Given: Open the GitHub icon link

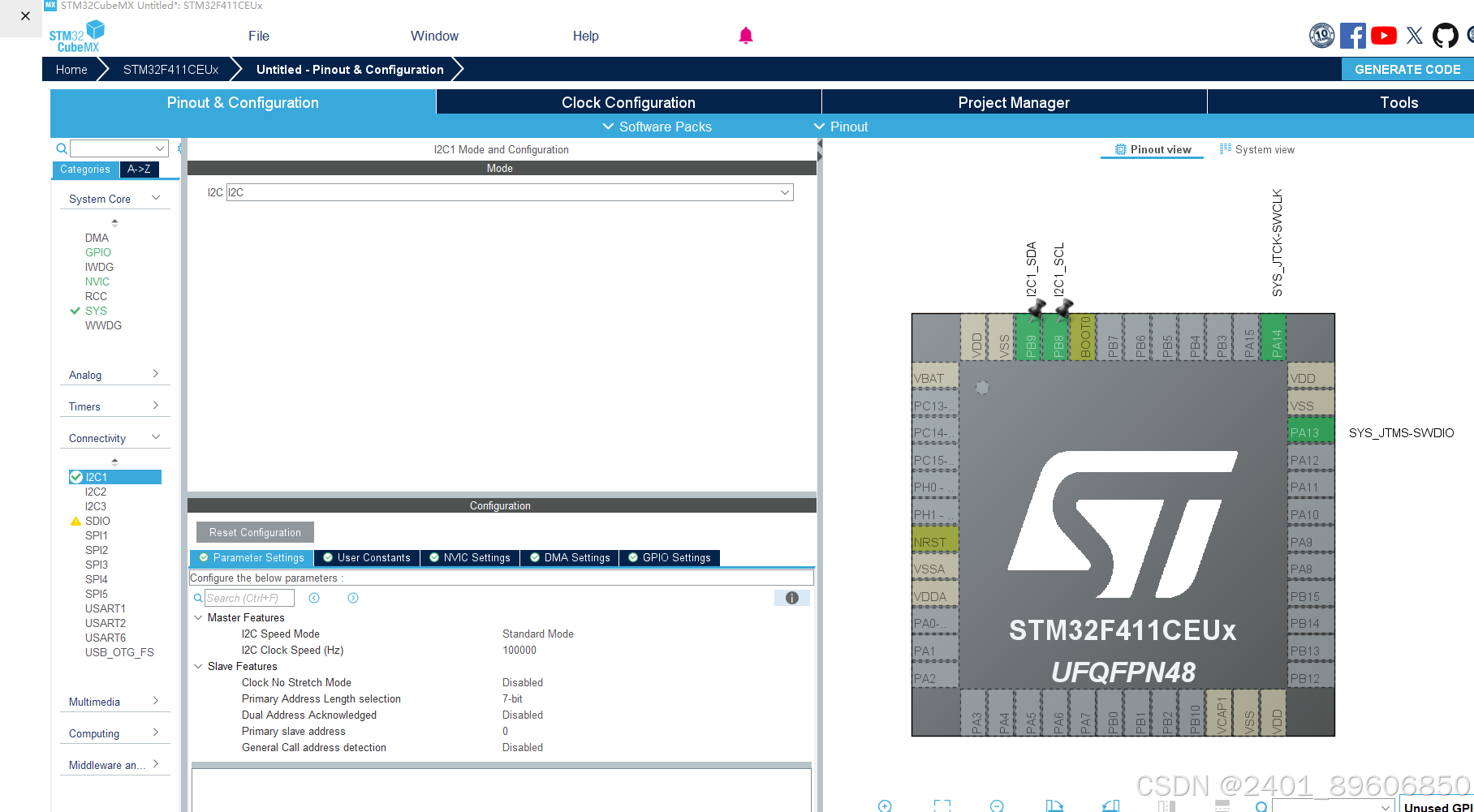Looking at the screenshot, I should tap(1446, 36).
